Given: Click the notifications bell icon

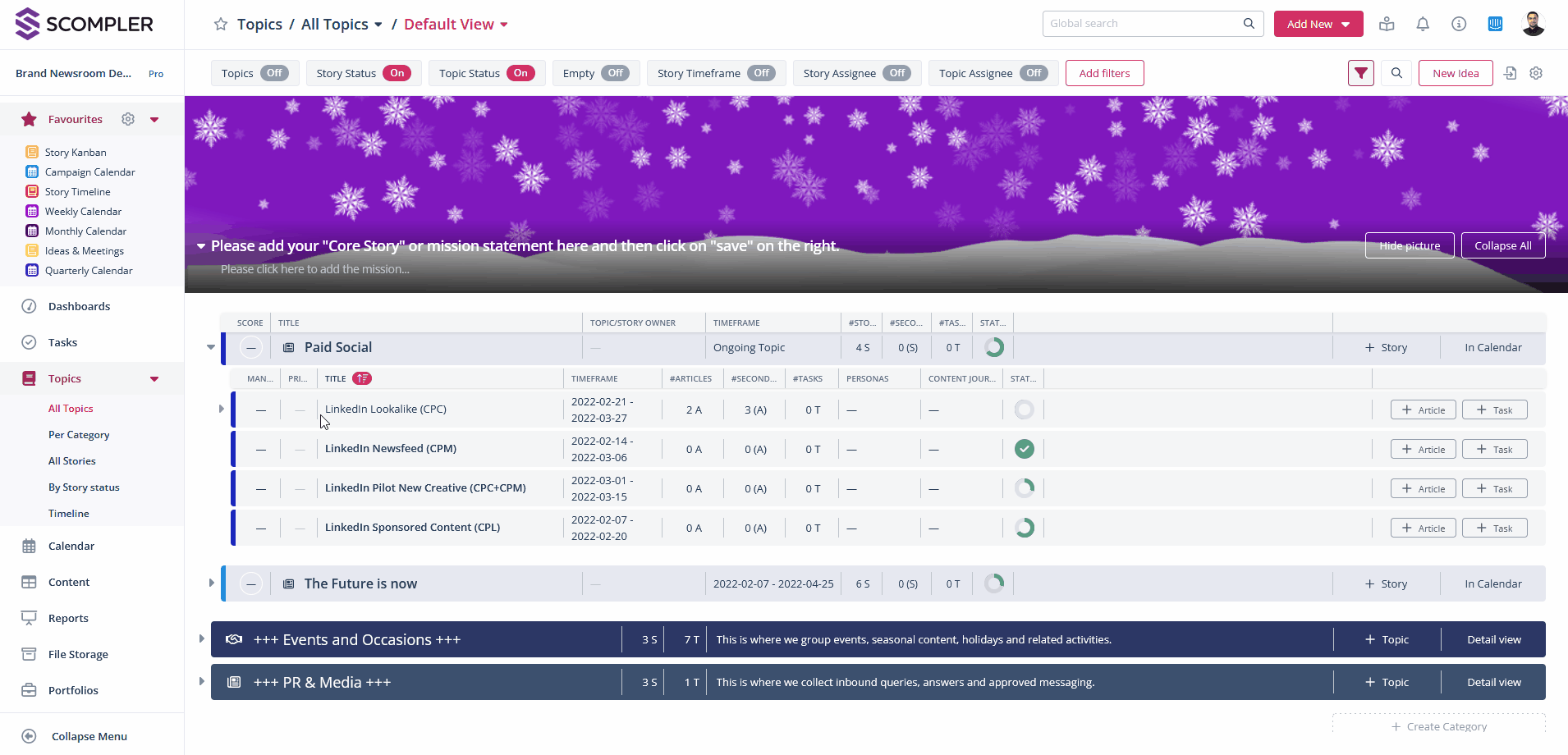Looking at the screenshot, I should point(1423,24).
